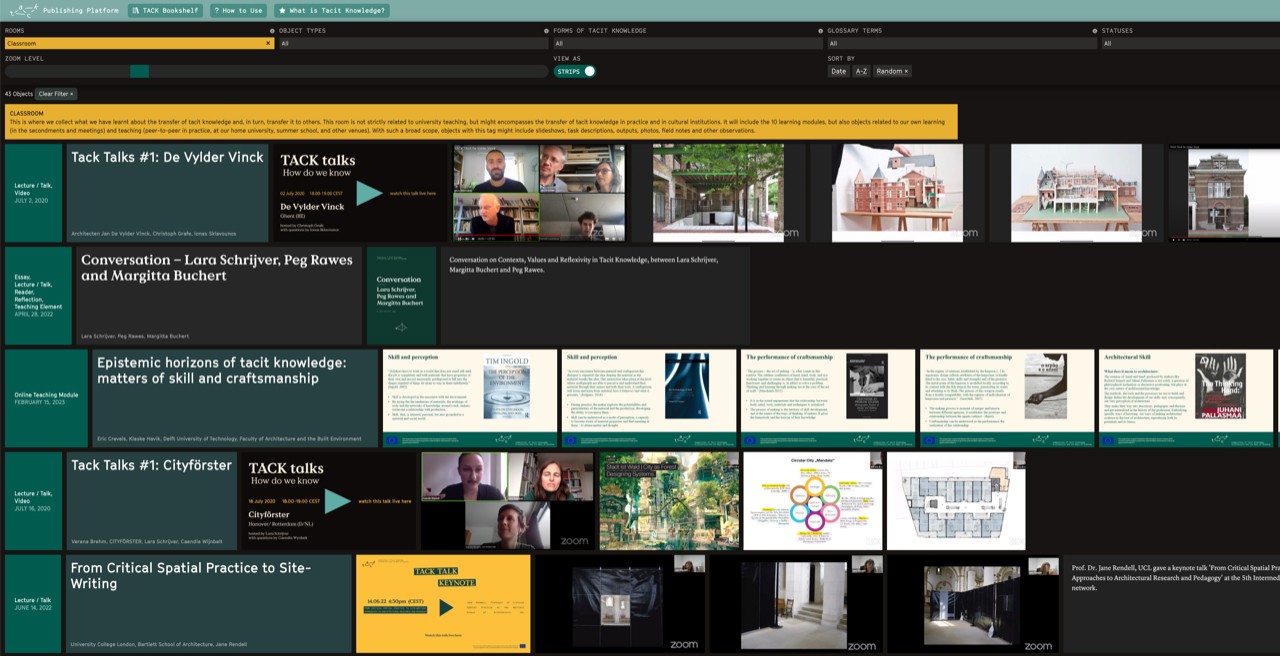Toggle the STRIPS view switch
1280x656 pixels.
pyautogui.click(x=575, y=71)
